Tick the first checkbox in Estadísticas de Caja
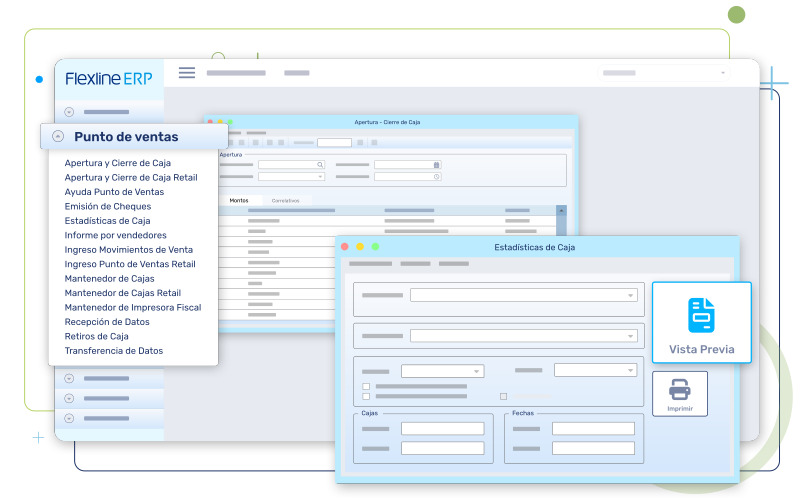This screenshot has height=500, width=800. click(366, 386)
